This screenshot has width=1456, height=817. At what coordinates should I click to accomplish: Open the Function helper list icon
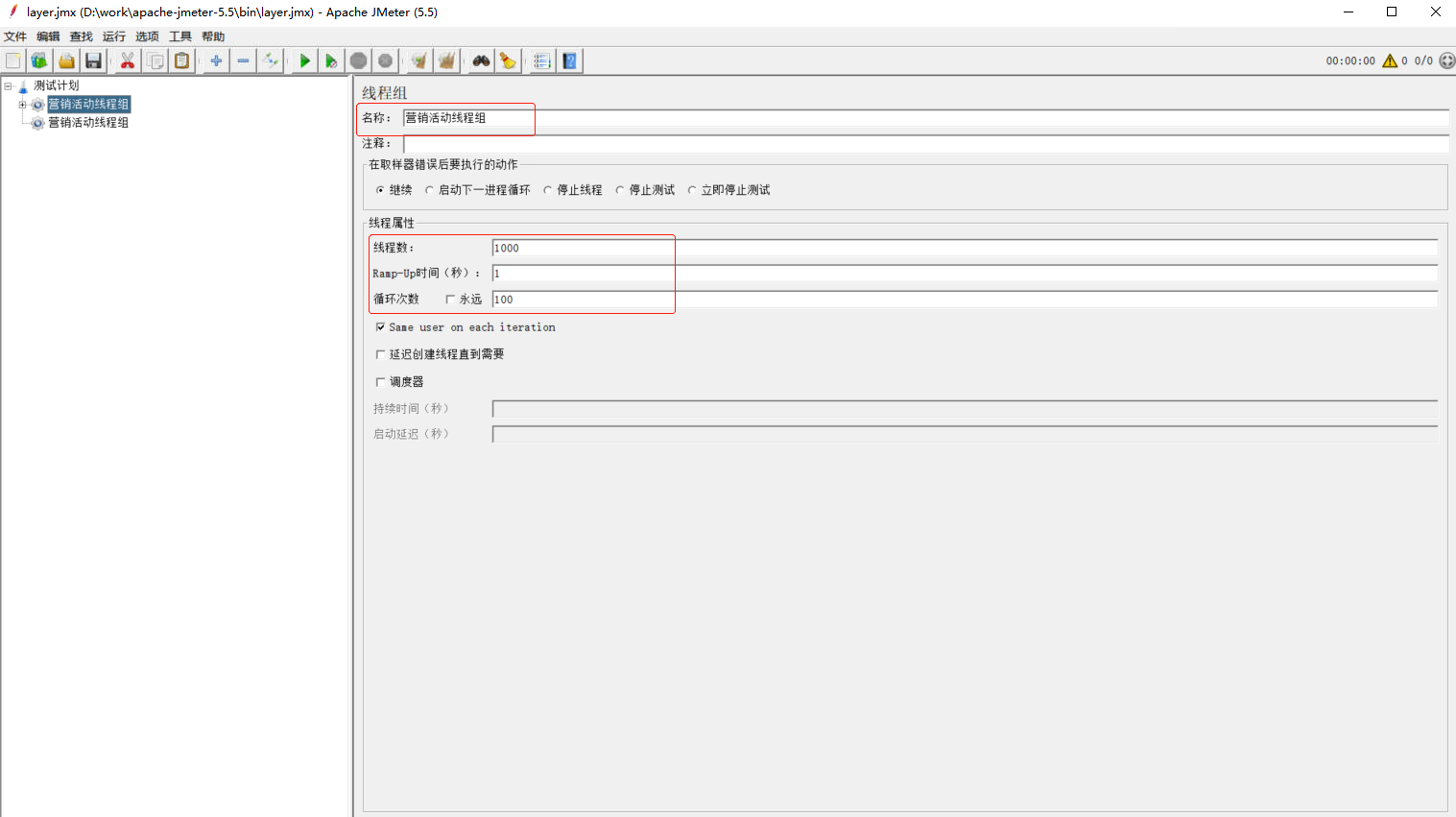coord(542,60)
